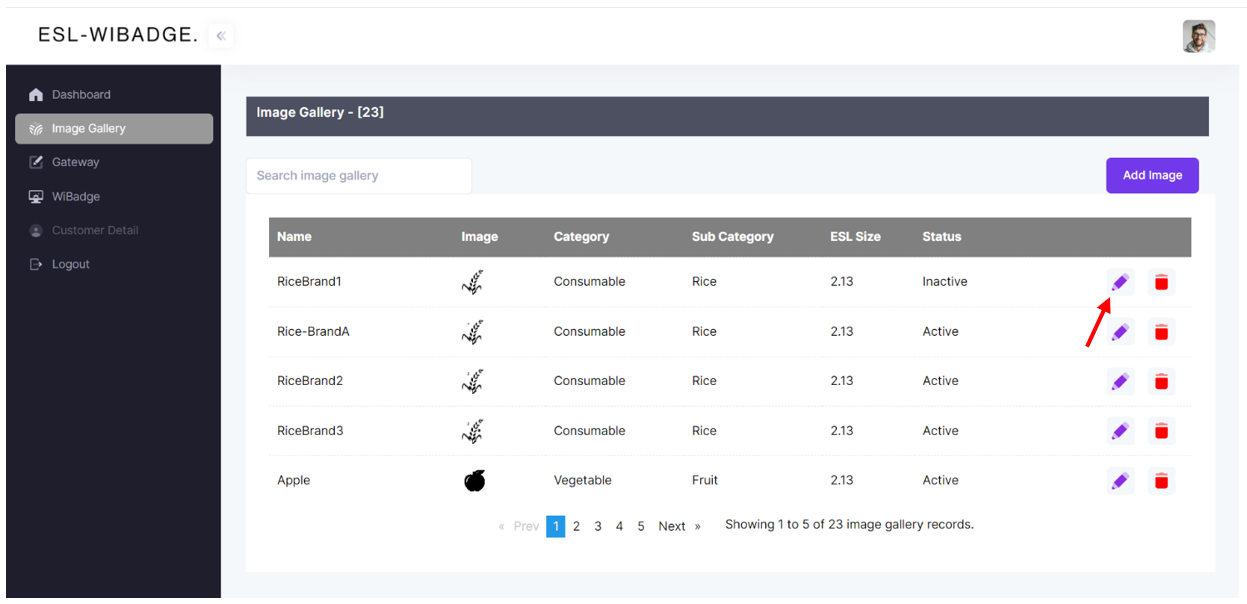The height and width of the screenshot is (604, 1247).
Task: Open the Gateway sidebar item
Action: (x=75, y=162)
